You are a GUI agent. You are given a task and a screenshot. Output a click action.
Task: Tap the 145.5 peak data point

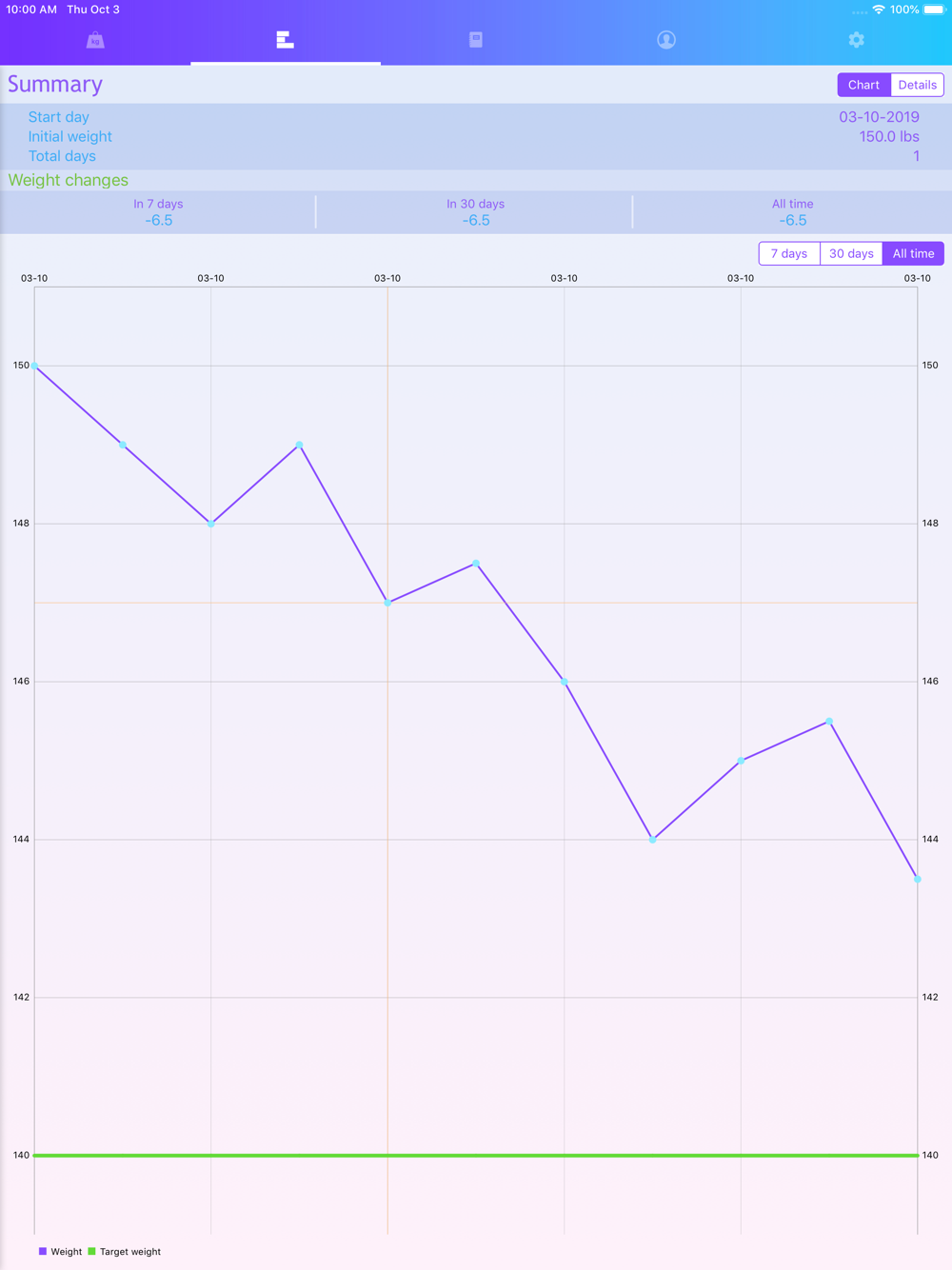coord(829,722)
